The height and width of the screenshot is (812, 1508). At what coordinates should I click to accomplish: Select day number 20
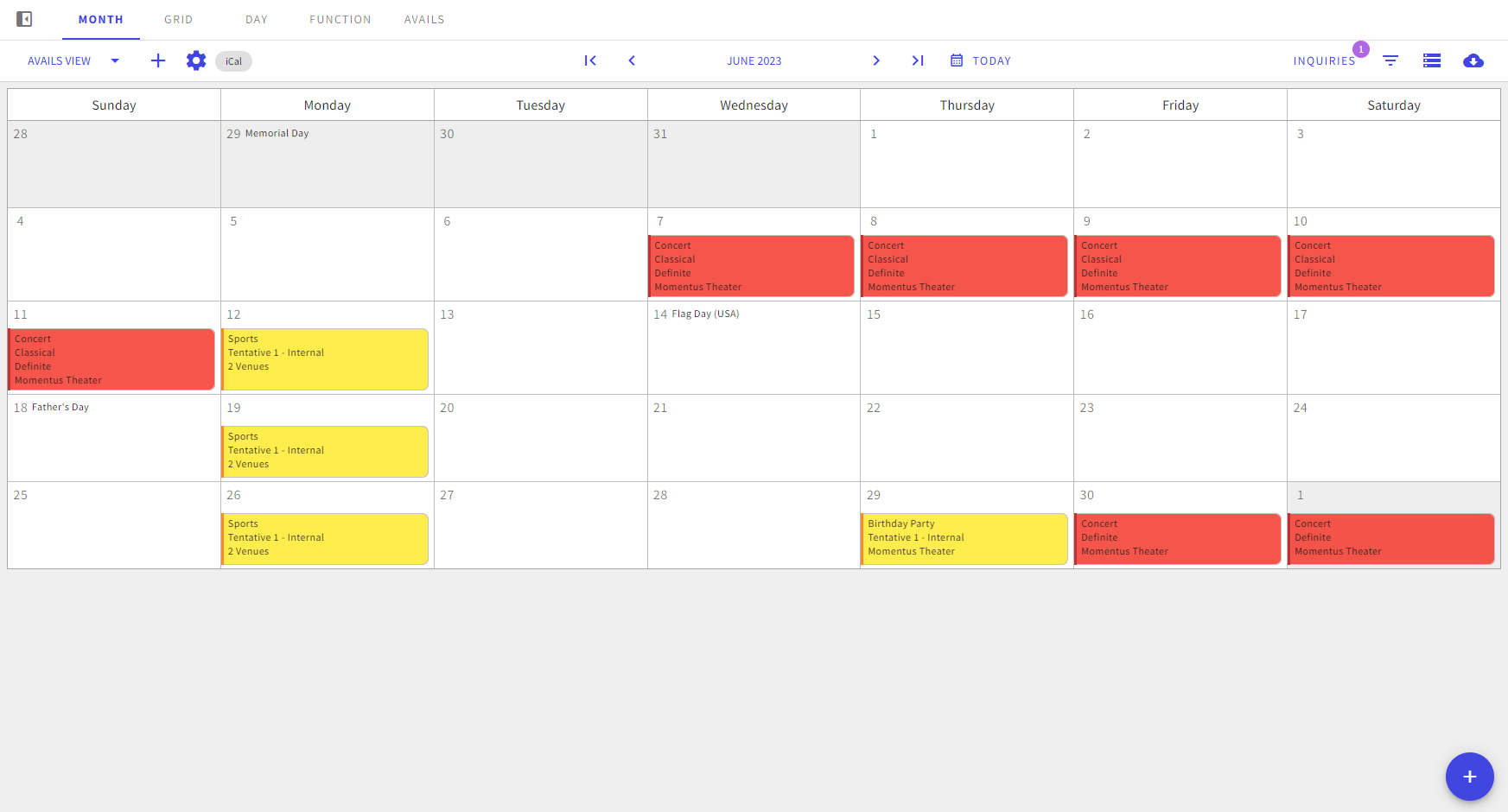(447, 408)
